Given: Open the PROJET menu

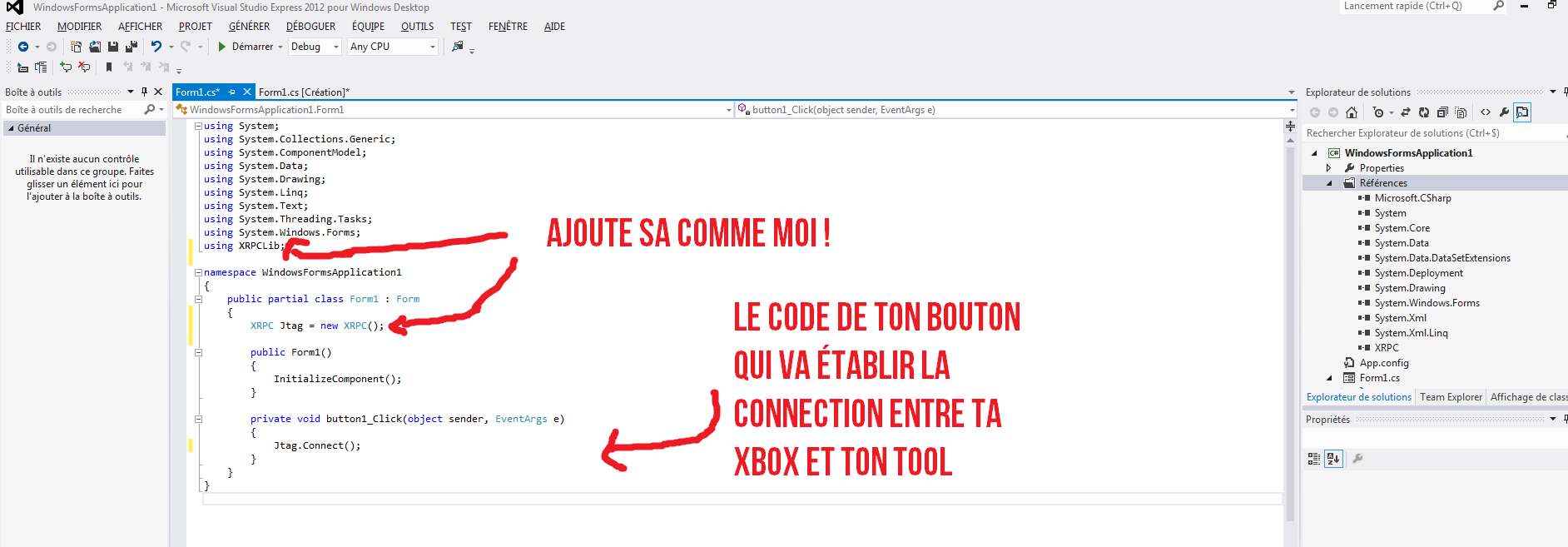Looking at the screenshot, I should (195, 26).
